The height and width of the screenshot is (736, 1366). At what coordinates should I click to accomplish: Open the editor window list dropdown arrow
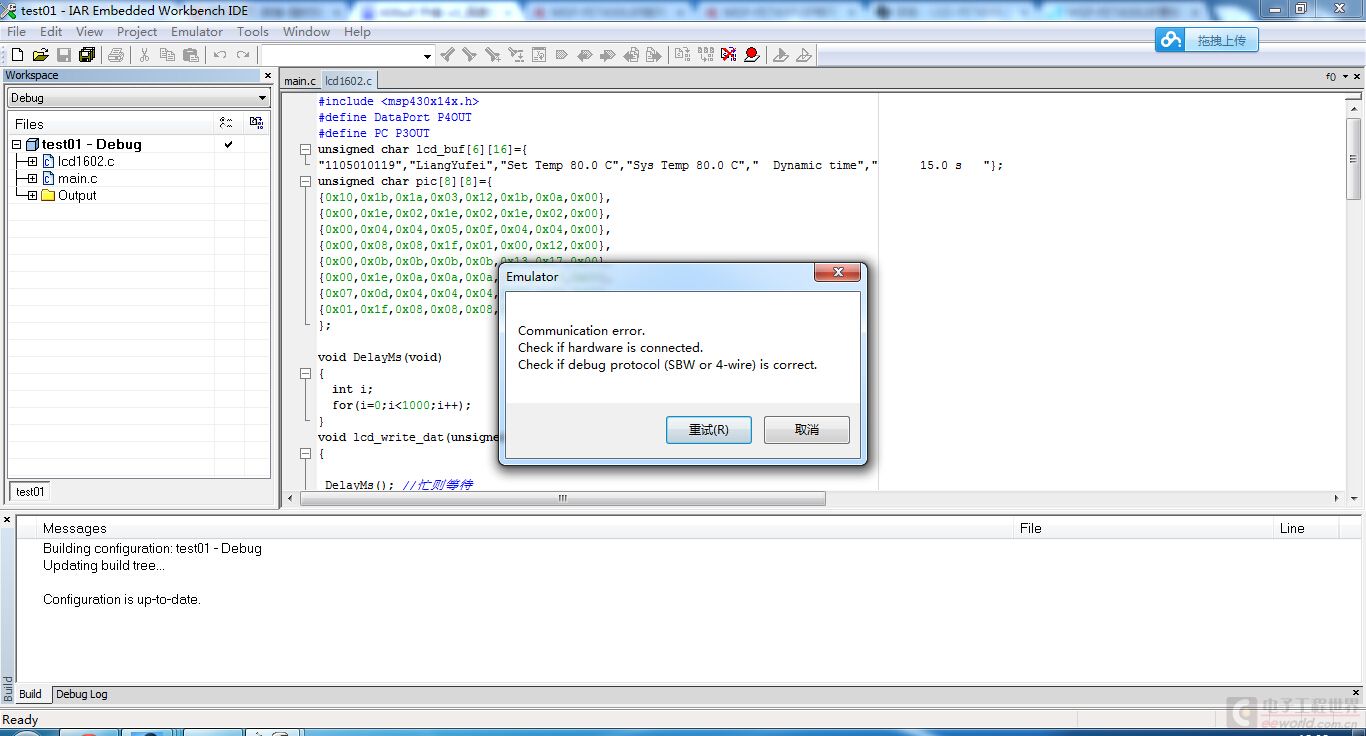pos(1345,77)
